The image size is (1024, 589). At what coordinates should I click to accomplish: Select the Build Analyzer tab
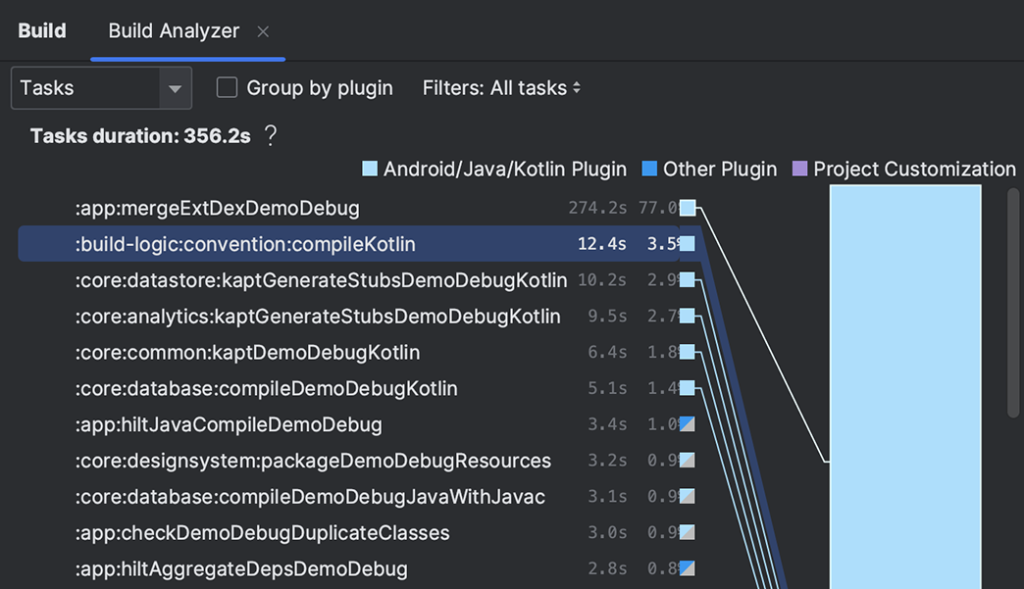173,30
